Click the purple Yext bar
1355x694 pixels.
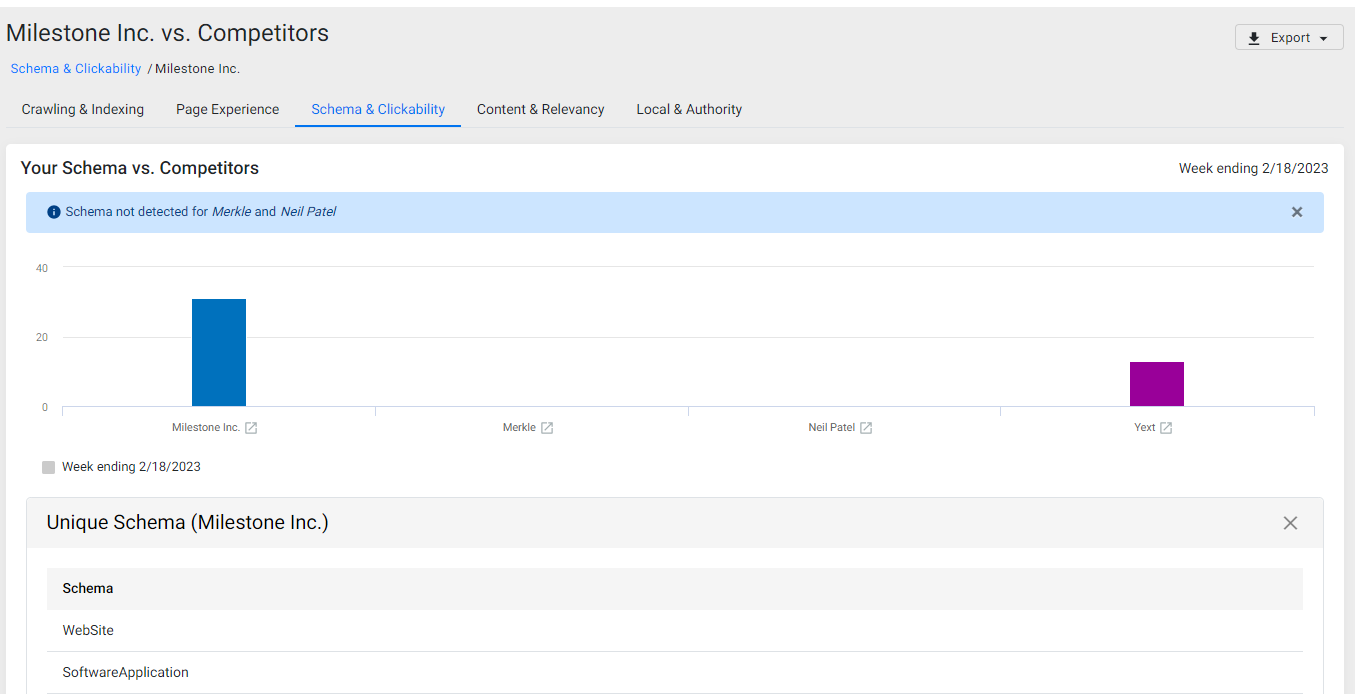[1157, 384]
